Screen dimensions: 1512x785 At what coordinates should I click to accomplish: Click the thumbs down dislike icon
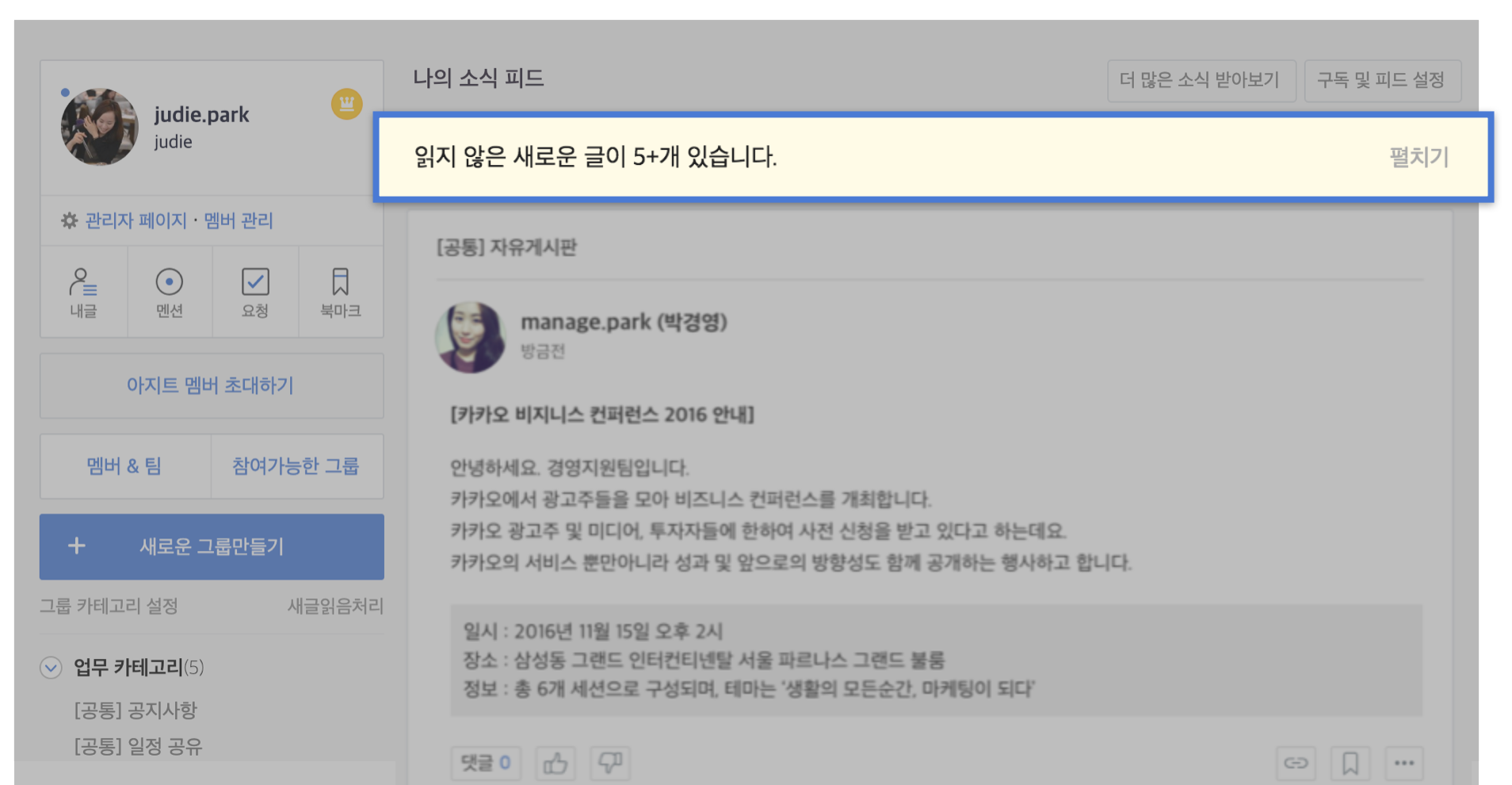(x=609, y=763)
